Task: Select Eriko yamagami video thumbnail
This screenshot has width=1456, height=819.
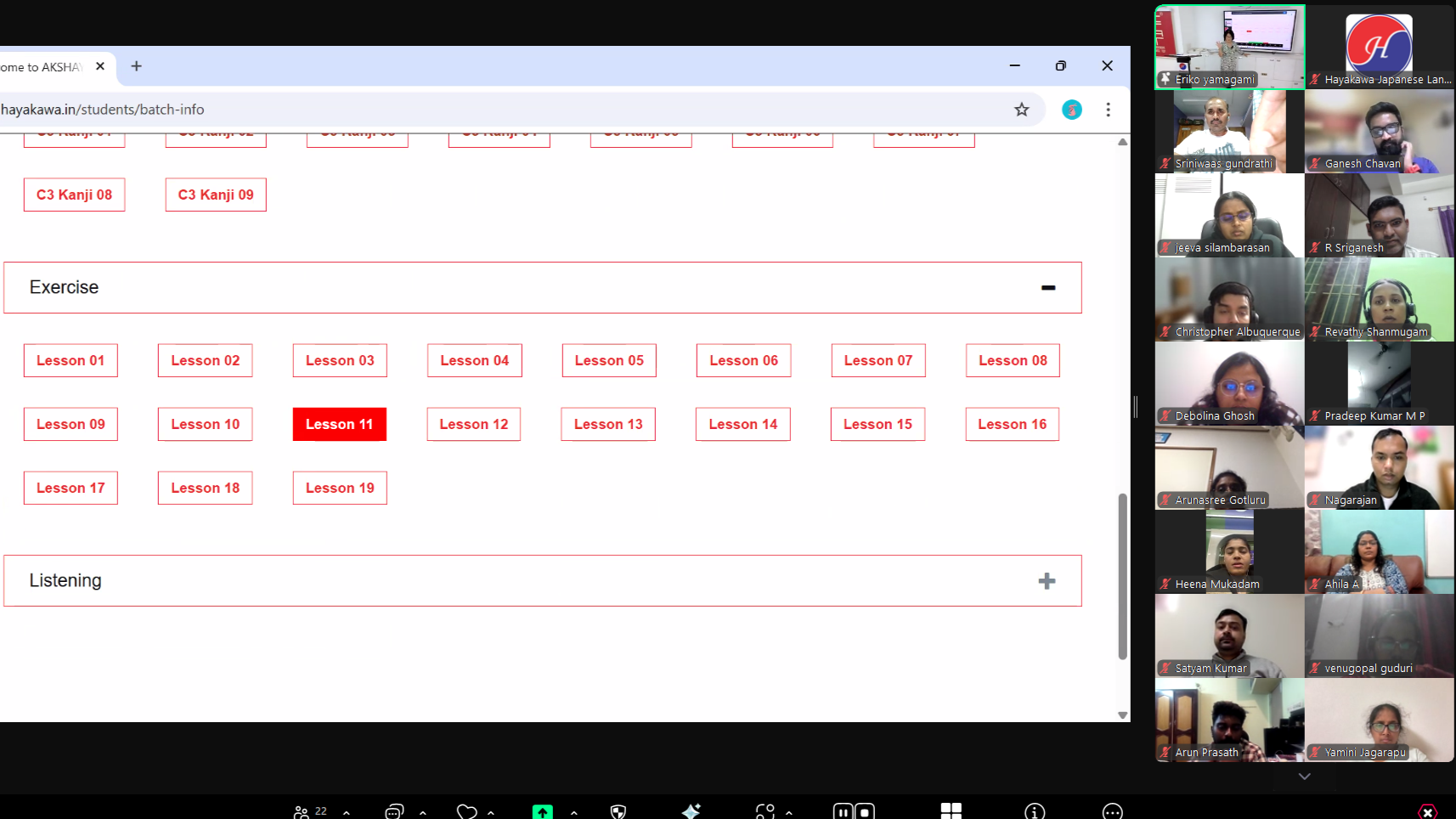Action: click(1229, 47)
